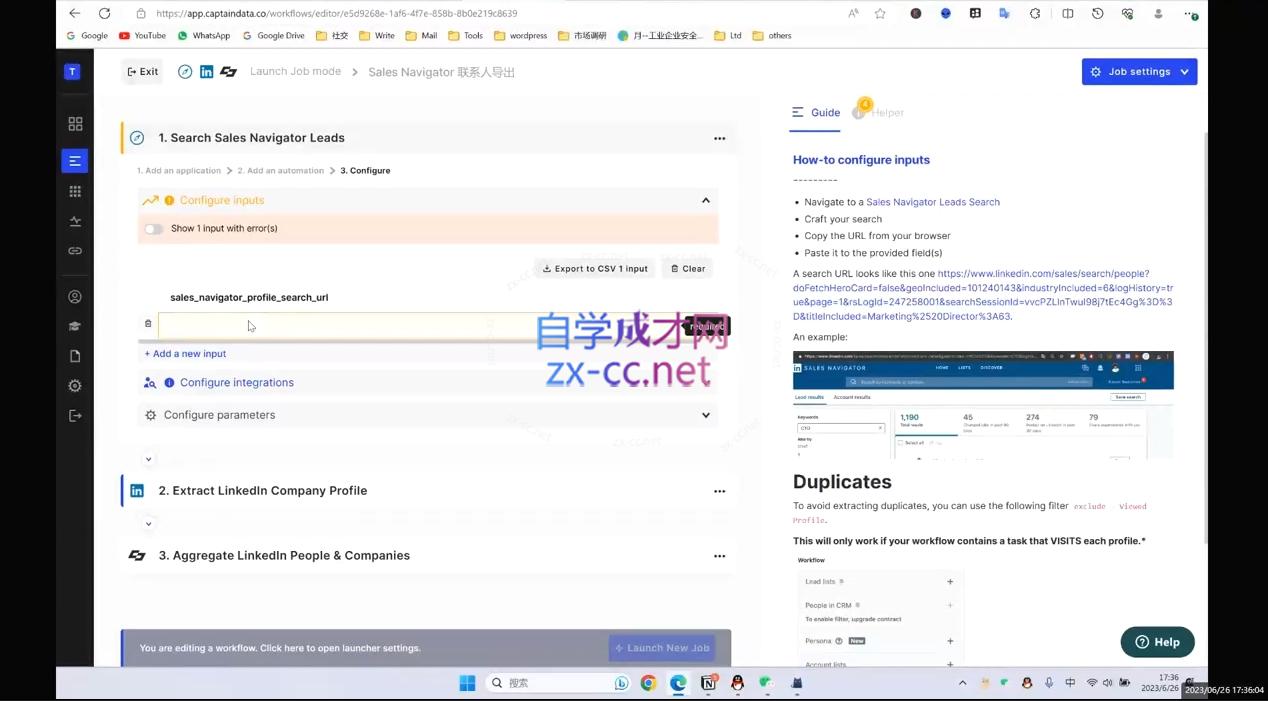This screenshot has width=1268, height=701.
Task: Open the settings gear icon in sidebar
Action: [x=75, y=386]
